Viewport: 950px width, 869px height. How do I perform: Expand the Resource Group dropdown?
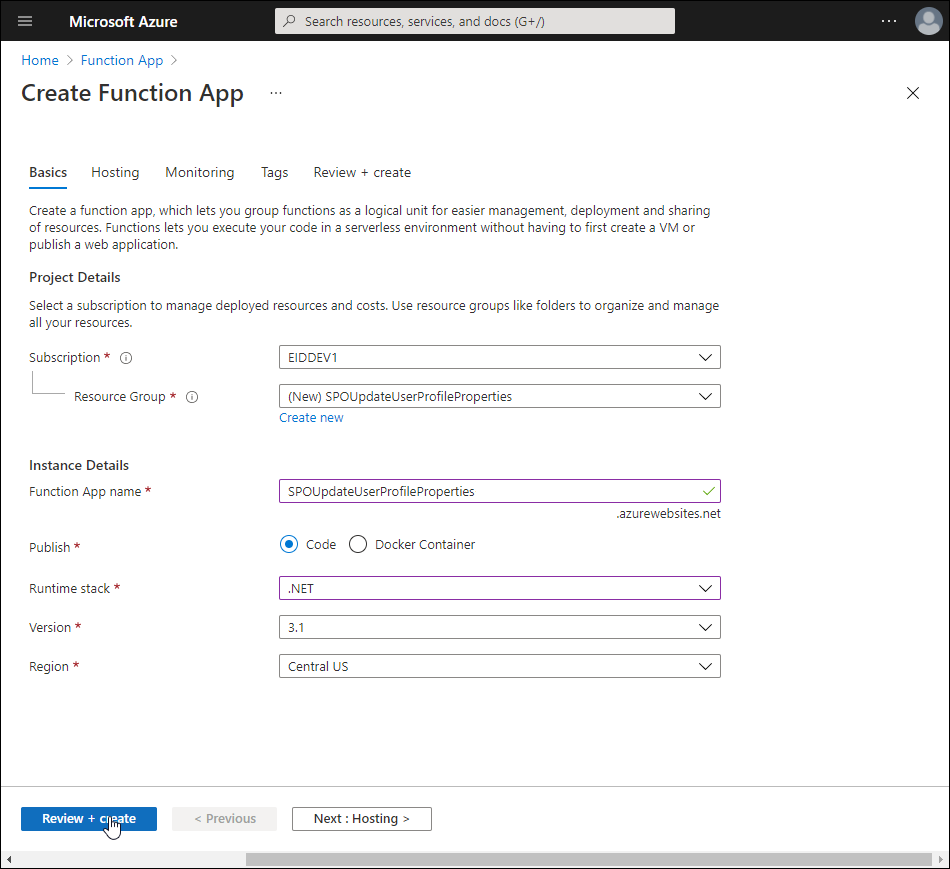point(499,396)
